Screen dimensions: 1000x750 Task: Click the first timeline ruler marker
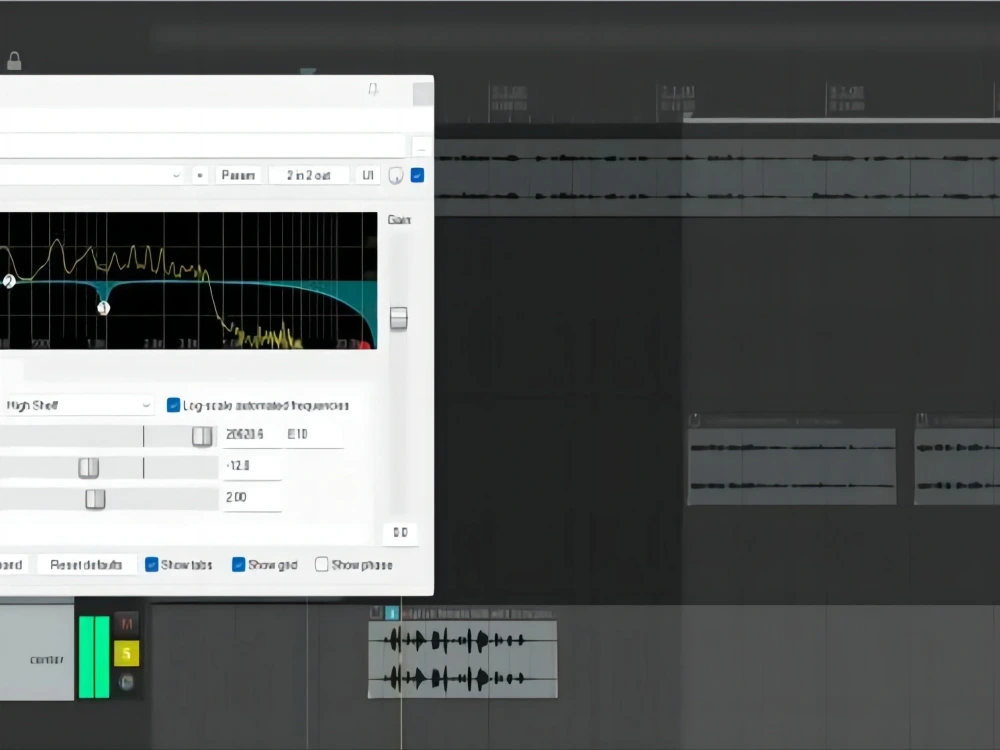point(509,99)
